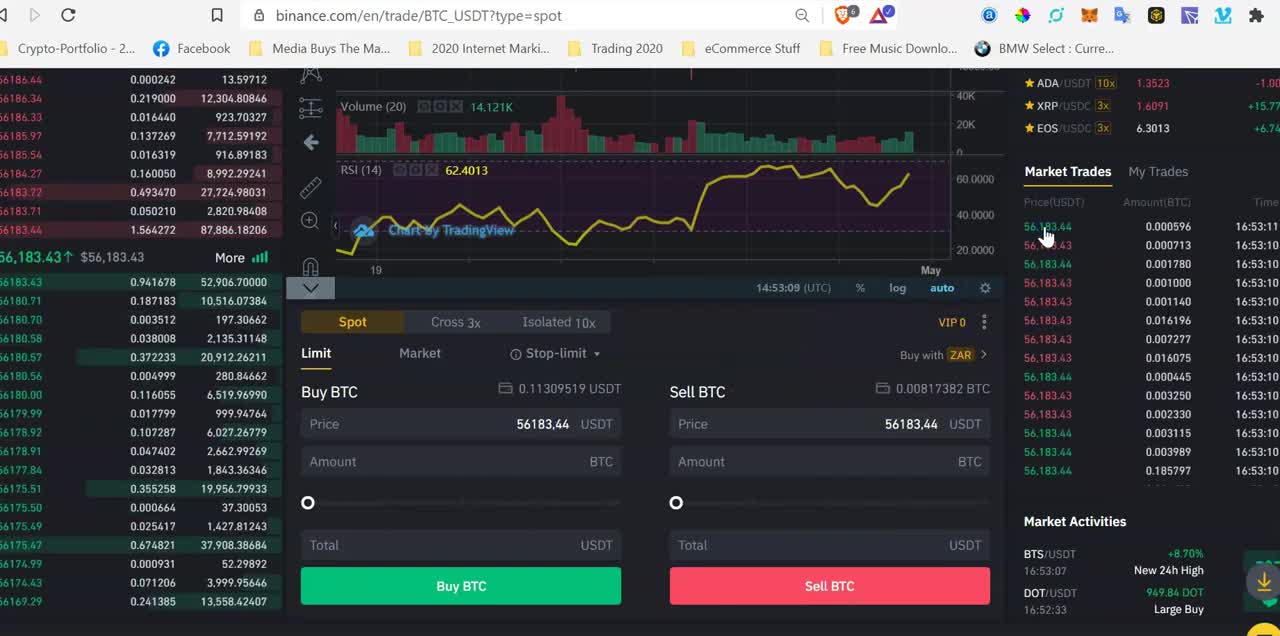
Task: Switch to Cross 3x margin tab
Action: point(456,322)
